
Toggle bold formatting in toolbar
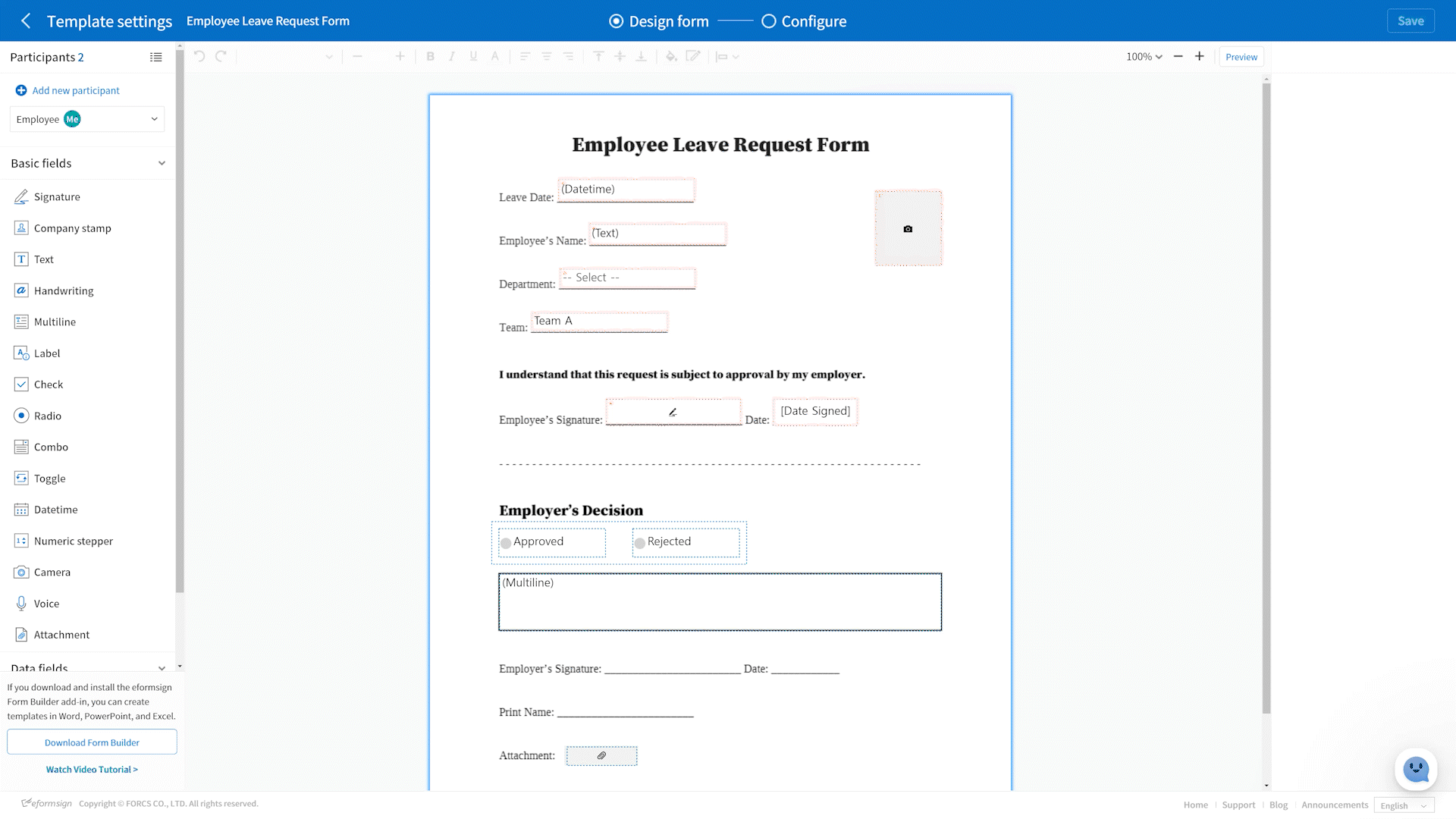point(430,56)
